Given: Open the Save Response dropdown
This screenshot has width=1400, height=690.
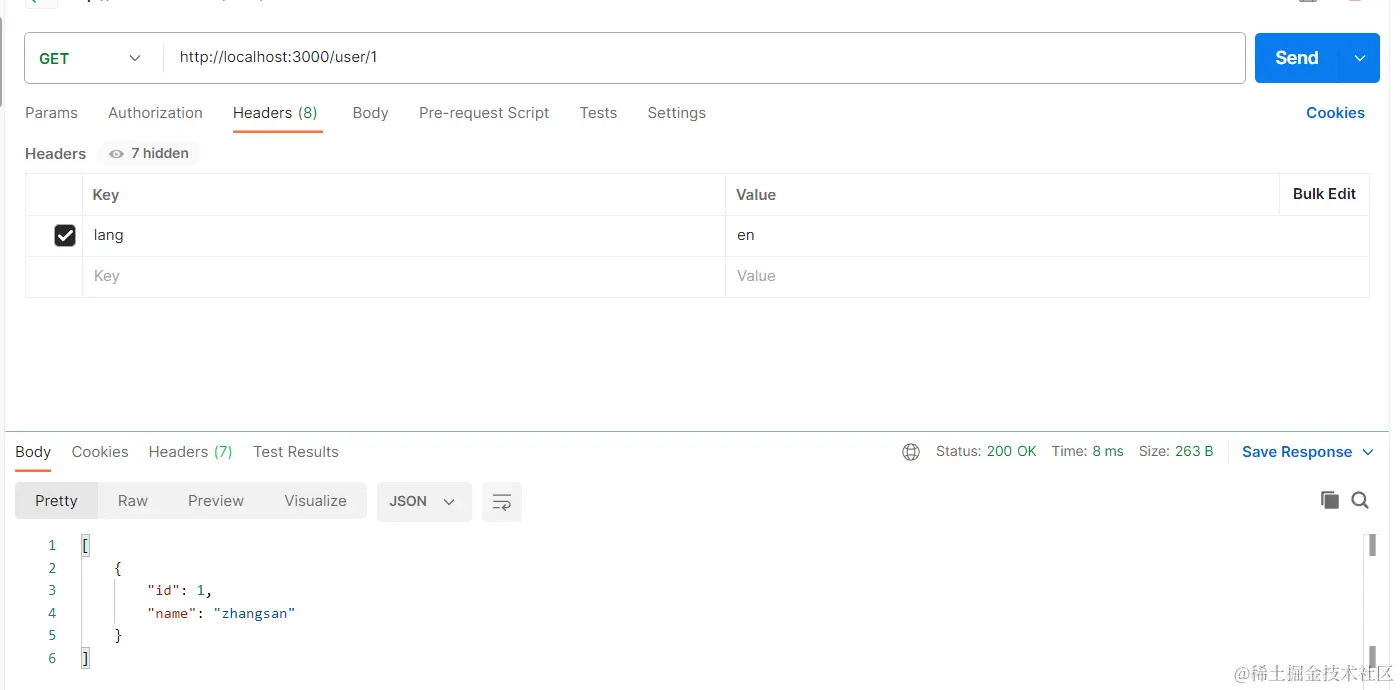Looking at the screenshot, I should click(x=1308, y=452).
